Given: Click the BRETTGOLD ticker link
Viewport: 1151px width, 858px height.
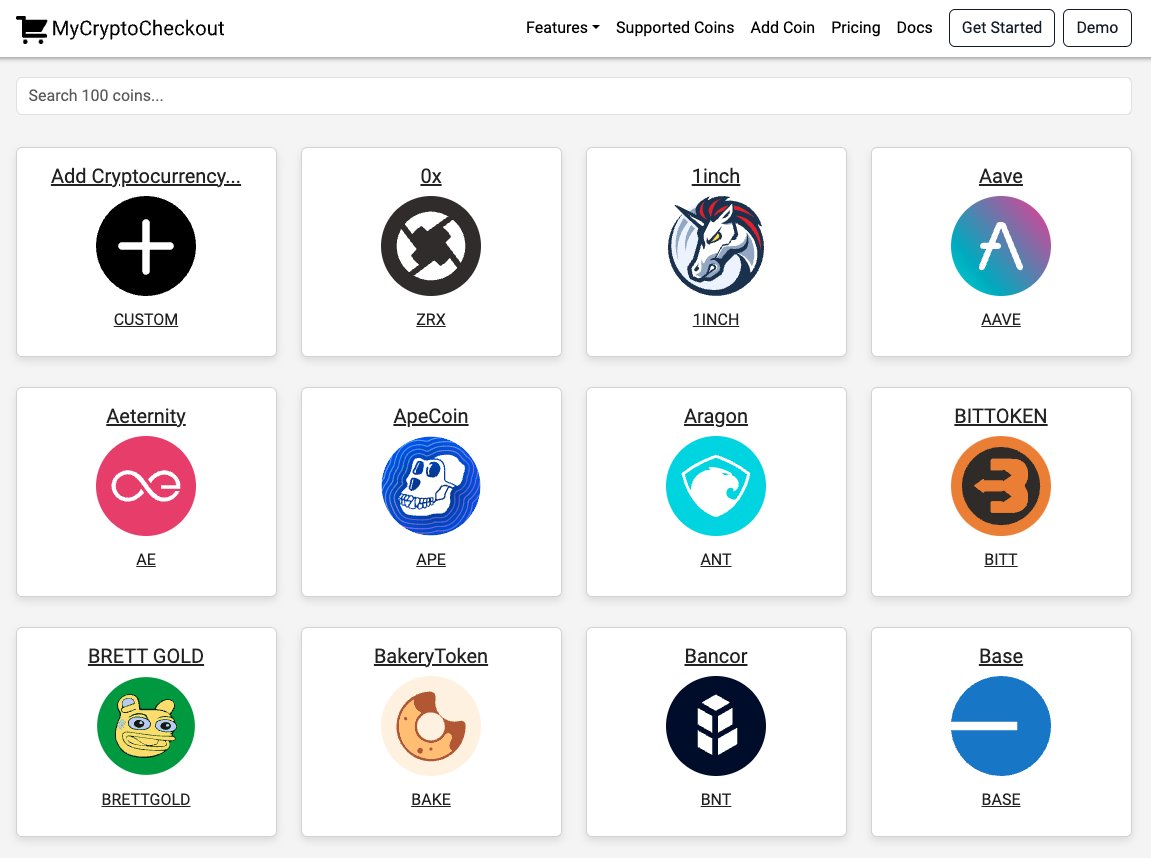Looking at the screenshot, I should click(x=146, y=799).
